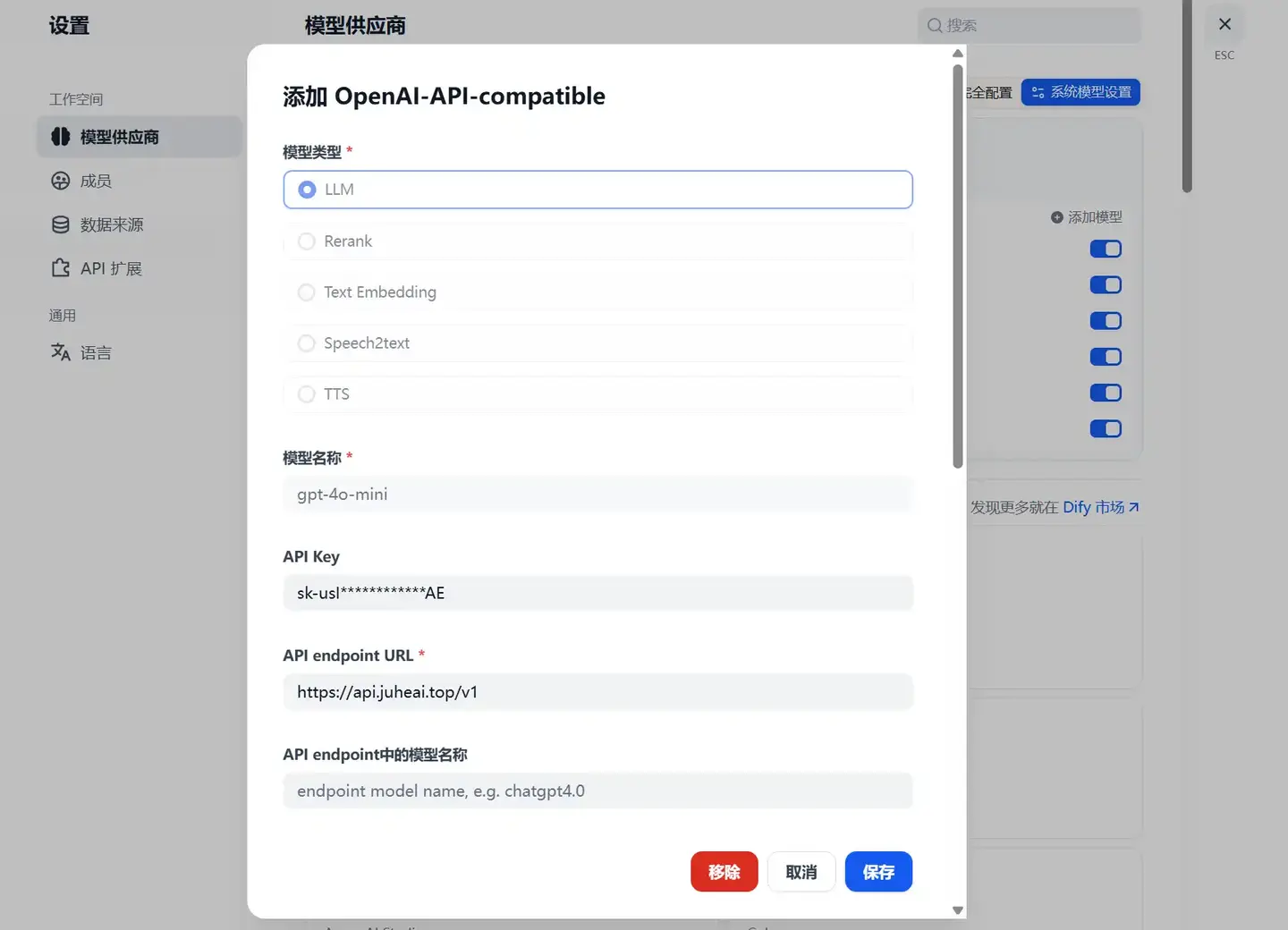Click the blue 保存 button
The image size is (1288, 930).
[878, 872]
